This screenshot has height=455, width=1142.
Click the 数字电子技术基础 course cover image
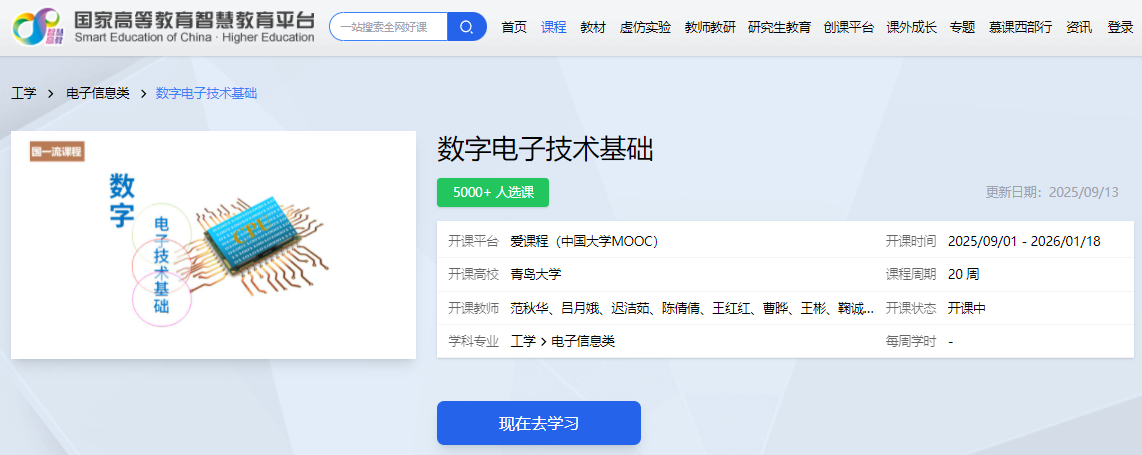point(213,244)
